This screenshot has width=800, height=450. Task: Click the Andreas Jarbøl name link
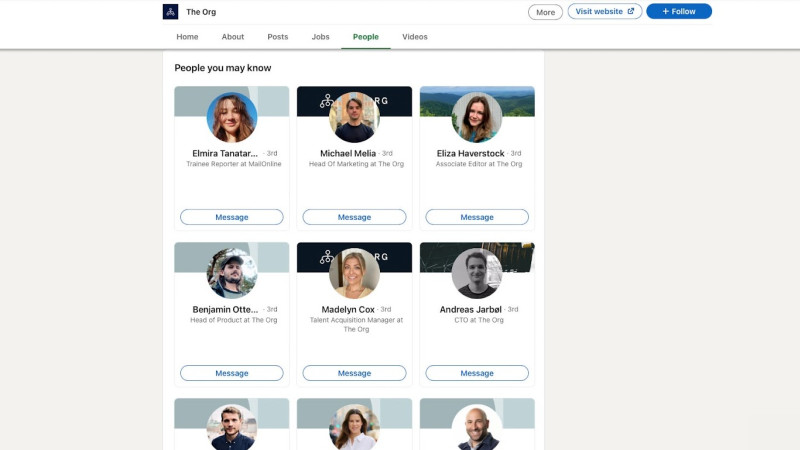point(470,309)
